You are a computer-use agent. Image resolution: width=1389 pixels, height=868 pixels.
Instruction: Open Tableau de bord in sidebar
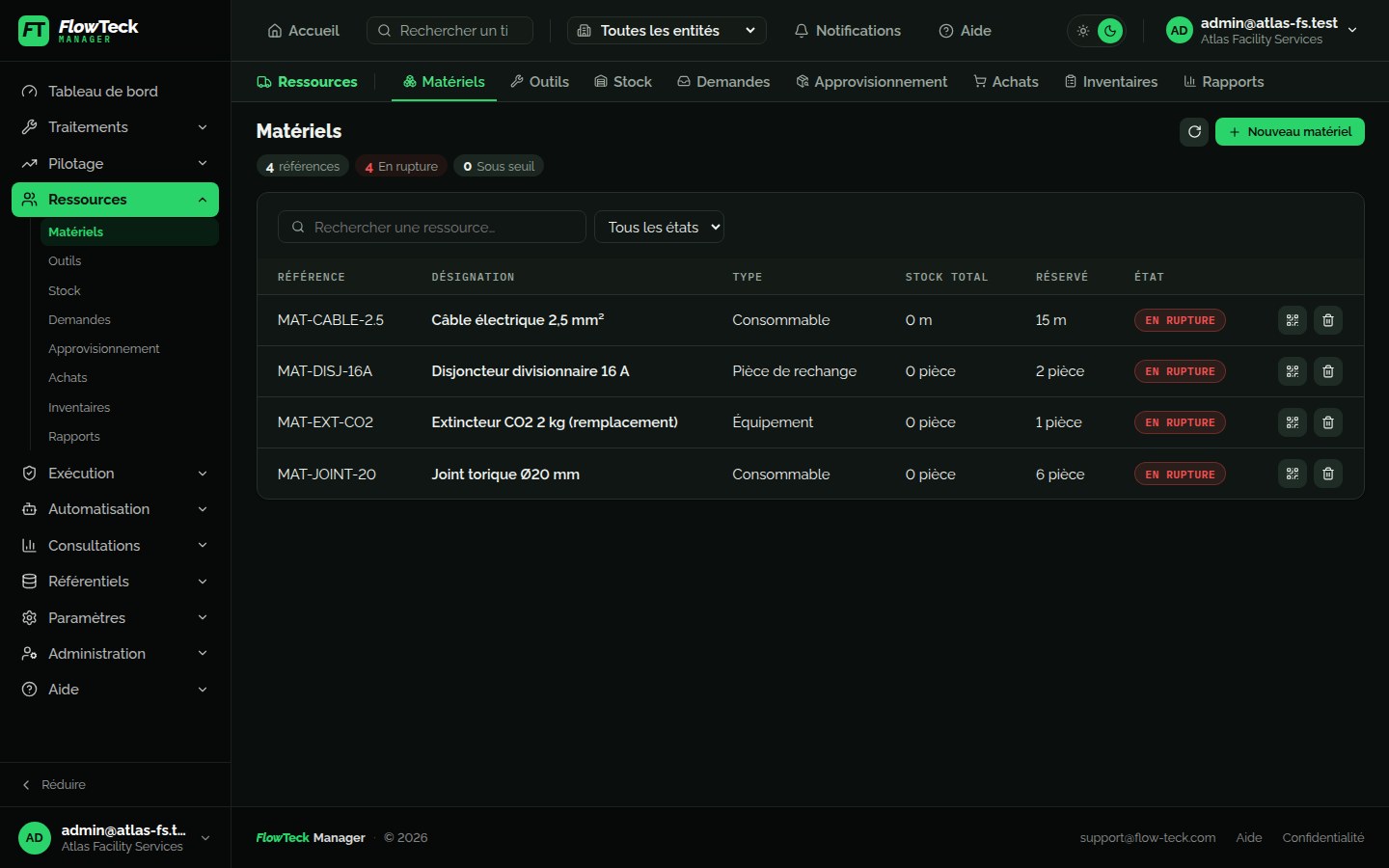pyautogui.click(x=115, y=92)
